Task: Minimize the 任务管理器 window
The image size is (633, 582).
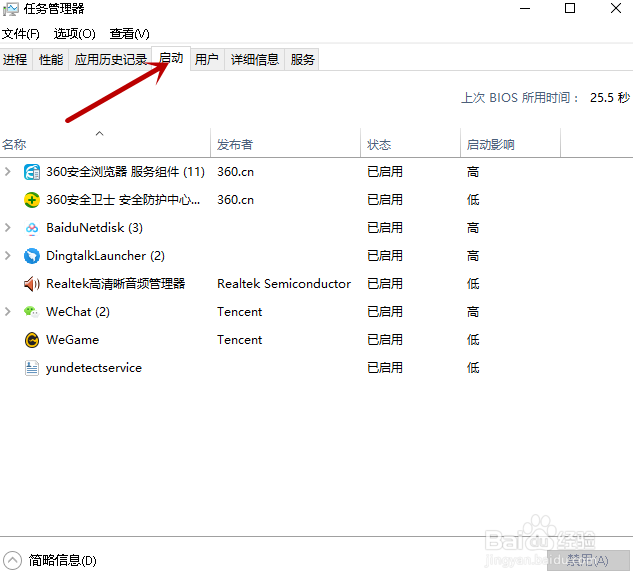Action: pos(525,8)
